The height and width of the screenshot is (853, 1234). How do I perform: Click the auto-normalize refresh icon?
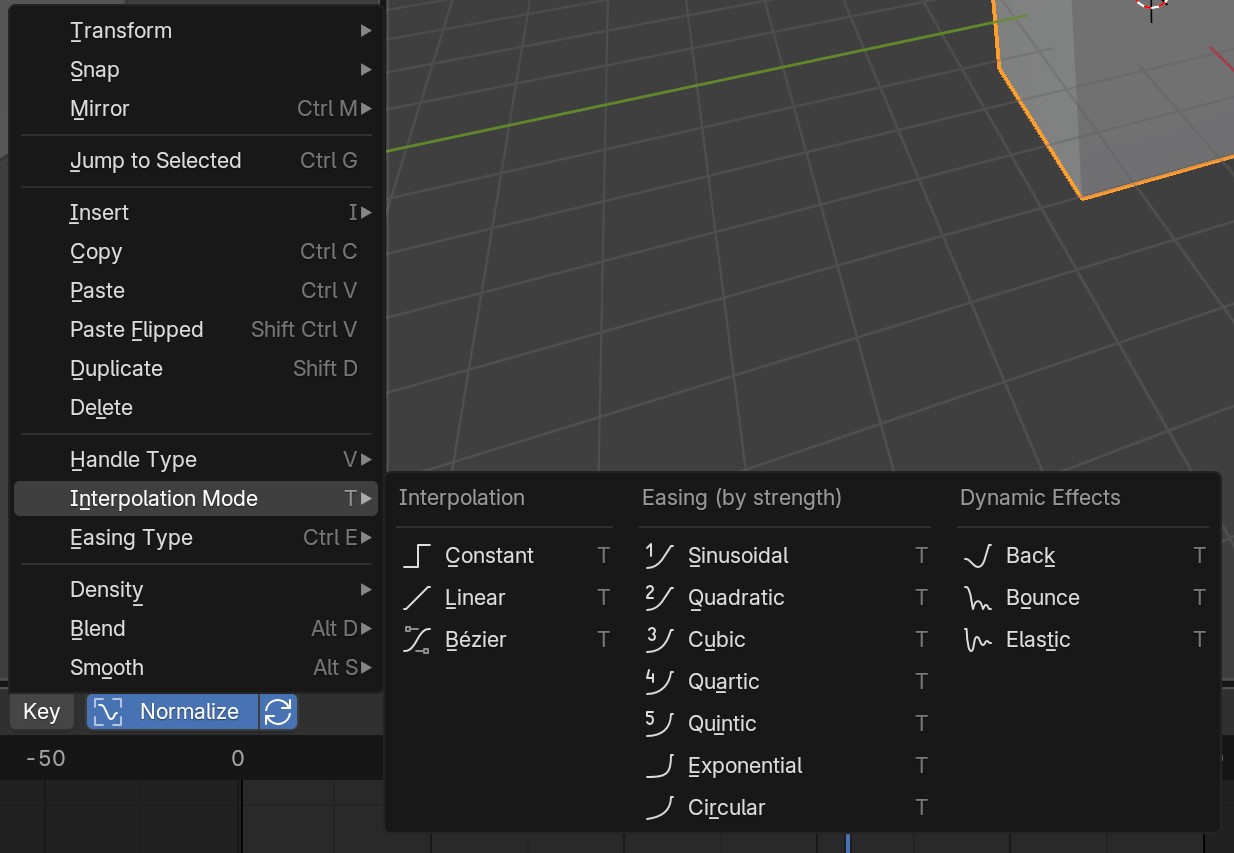coord(278,712)
